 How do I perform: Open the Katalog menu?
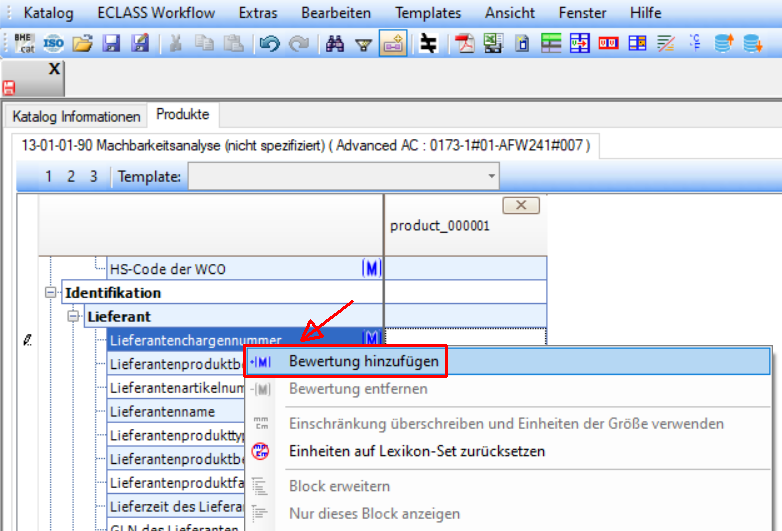click(48, 12)
